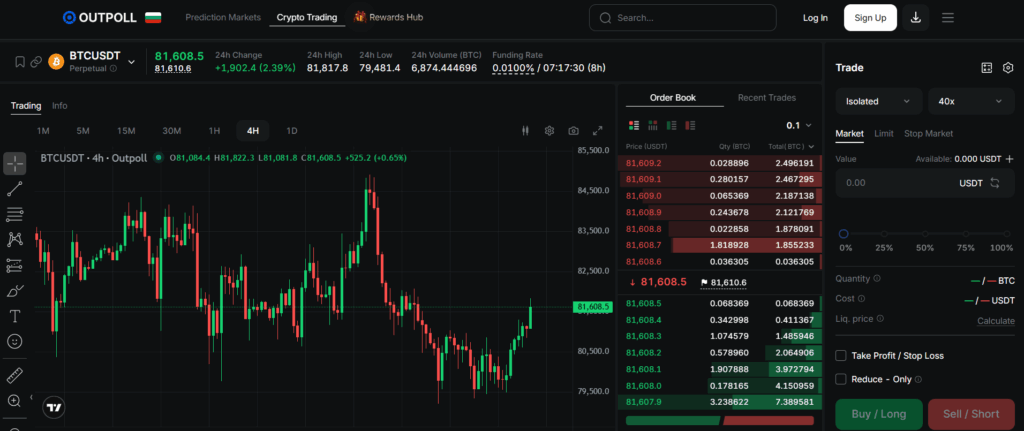This screenshot has width=1024, height=431.
Task: Take a chart snapshot with camera icon
Action: [x=573, y=131]
